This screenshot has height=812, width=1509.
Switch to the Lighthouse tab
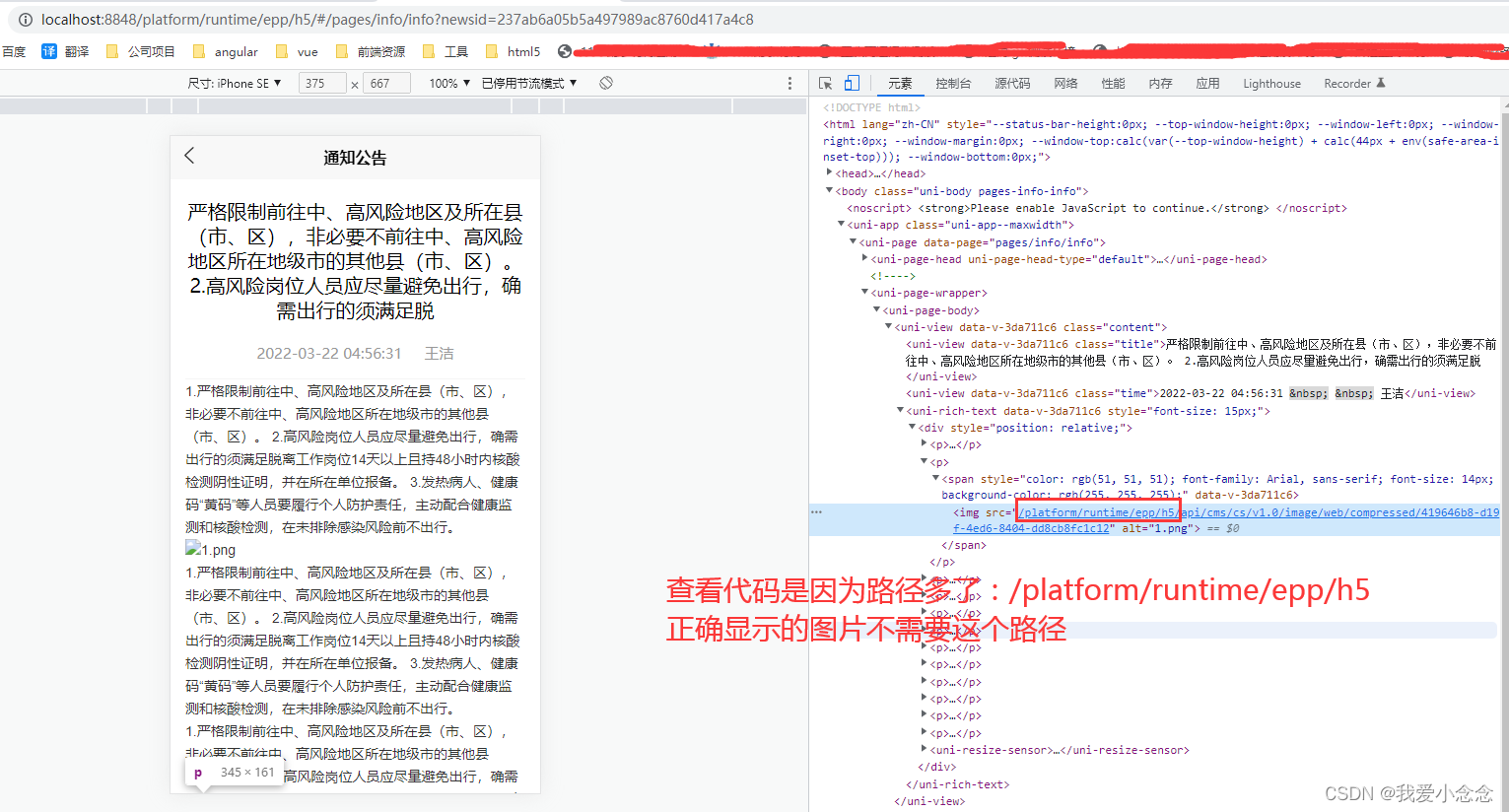point(1271,84)
